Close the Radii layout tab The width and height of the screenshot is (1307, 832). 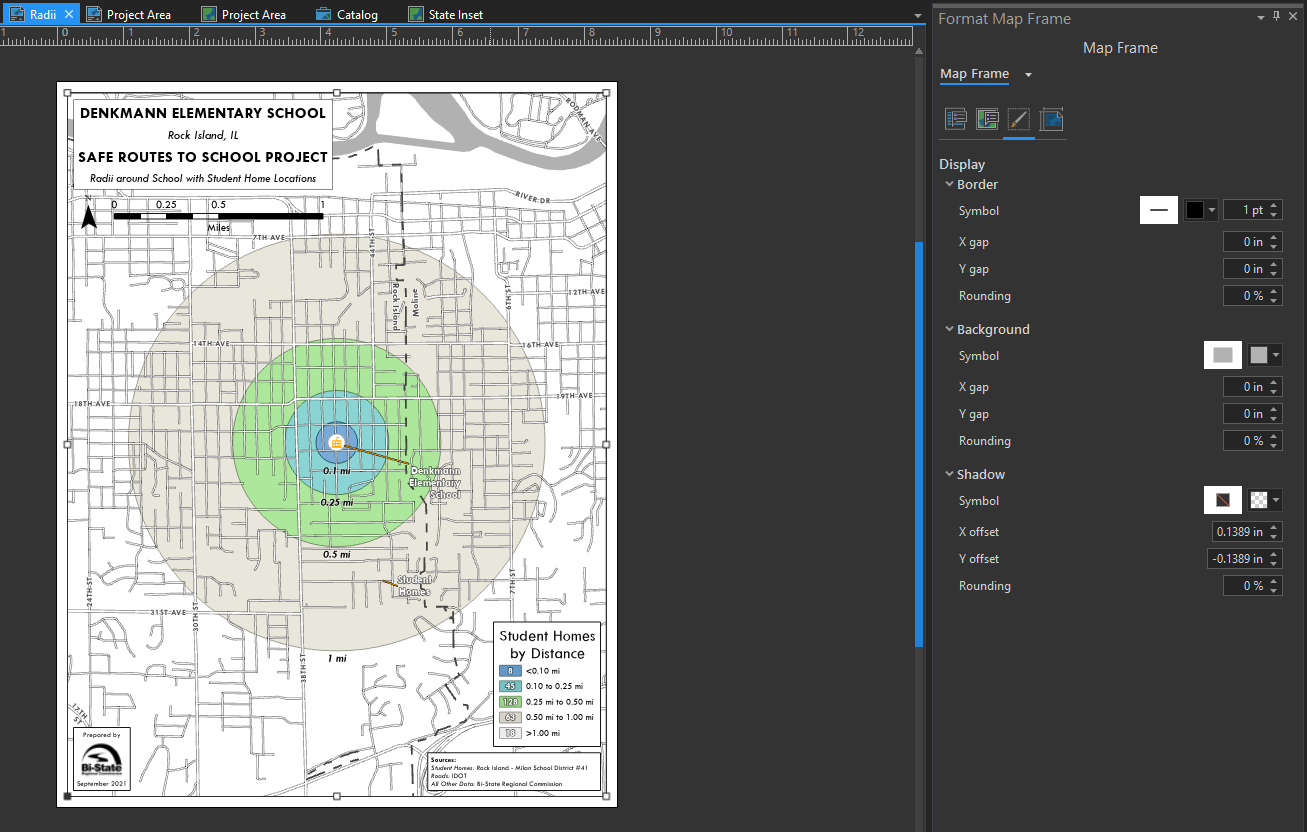pos(69,14)
